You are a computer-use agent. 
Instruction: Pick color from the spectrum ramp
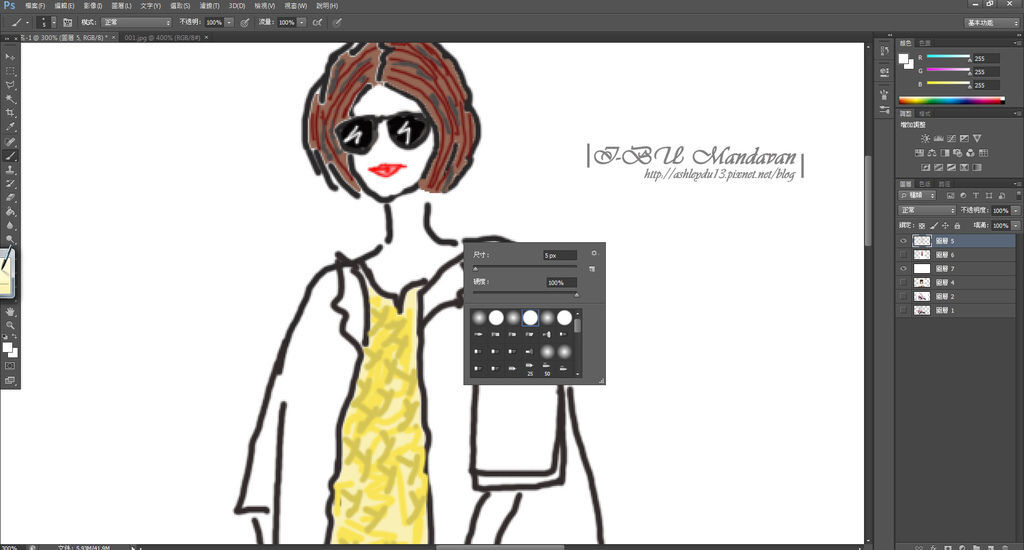[952, 100]
